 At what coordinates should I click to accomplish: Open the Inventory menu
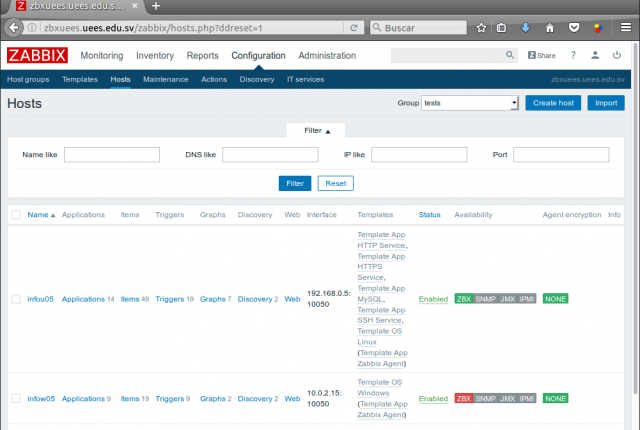pos(155,55)
